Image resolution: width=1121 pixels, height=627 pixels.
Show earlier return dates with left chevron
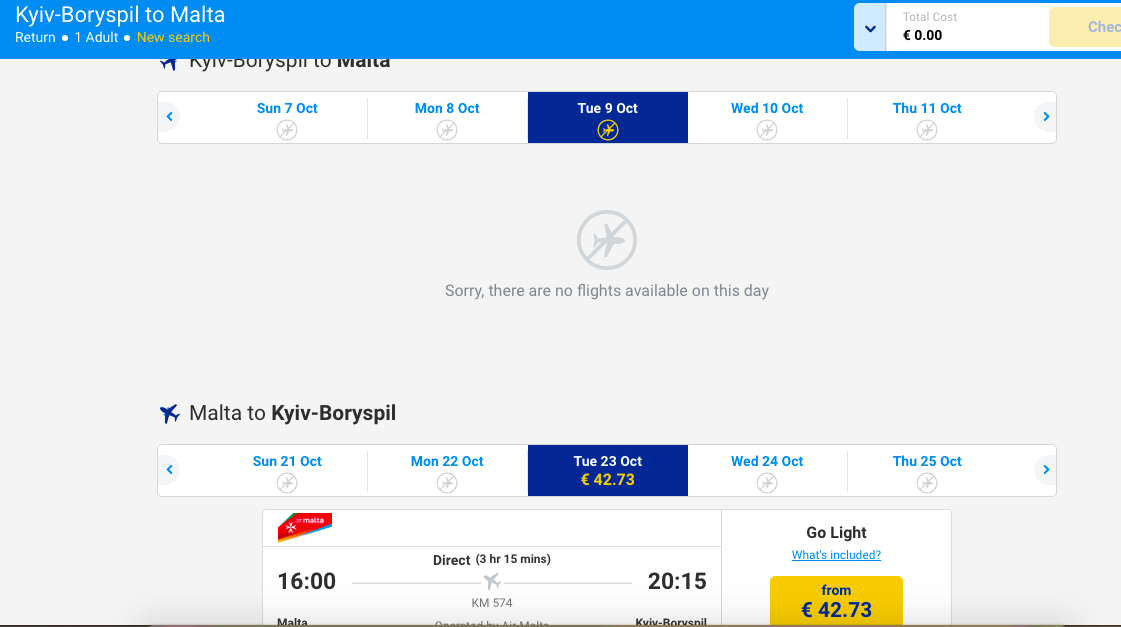[x=170, y=470]
